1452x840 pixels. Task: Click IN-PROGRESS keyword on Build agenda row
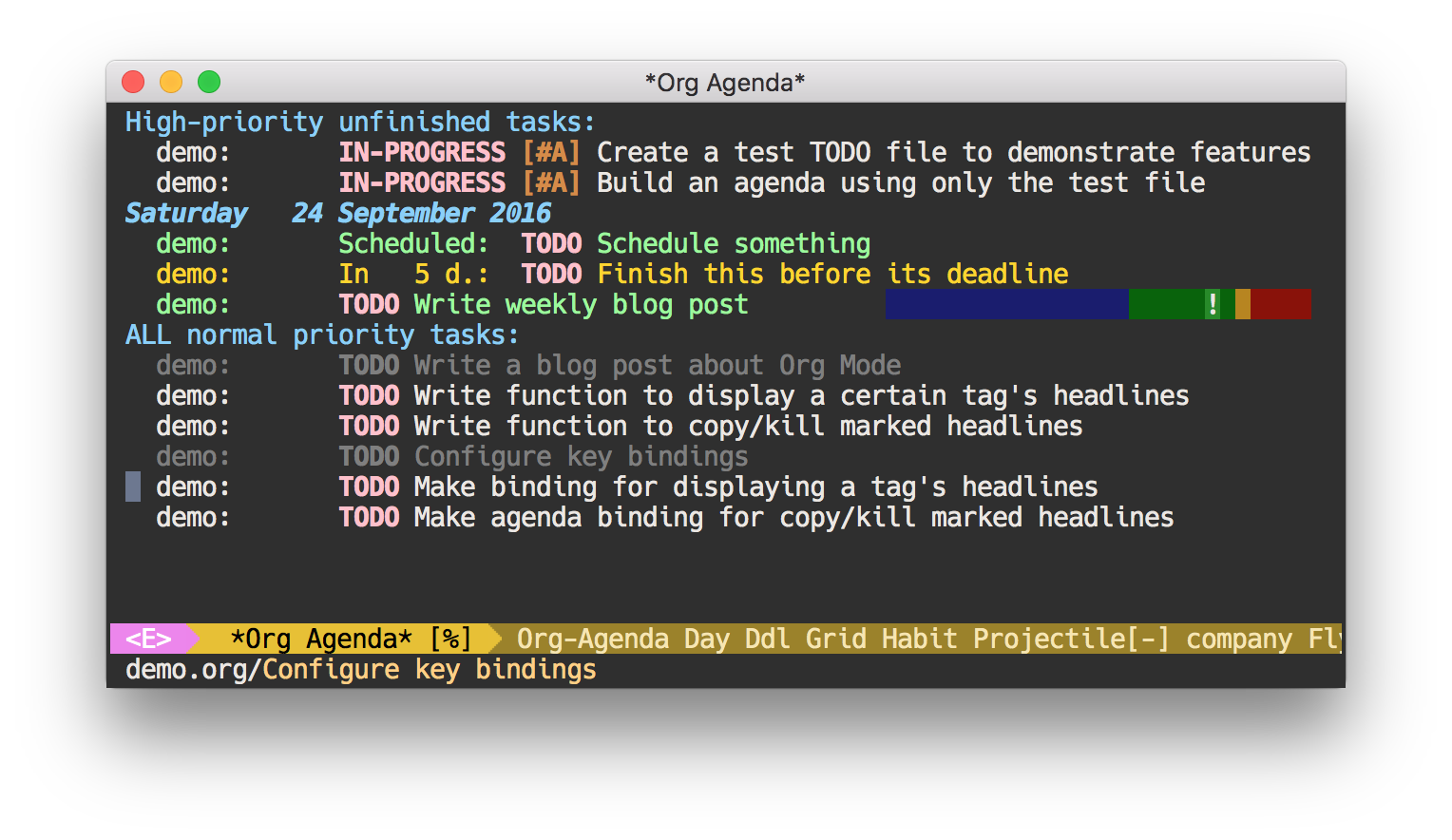(422, 183)
